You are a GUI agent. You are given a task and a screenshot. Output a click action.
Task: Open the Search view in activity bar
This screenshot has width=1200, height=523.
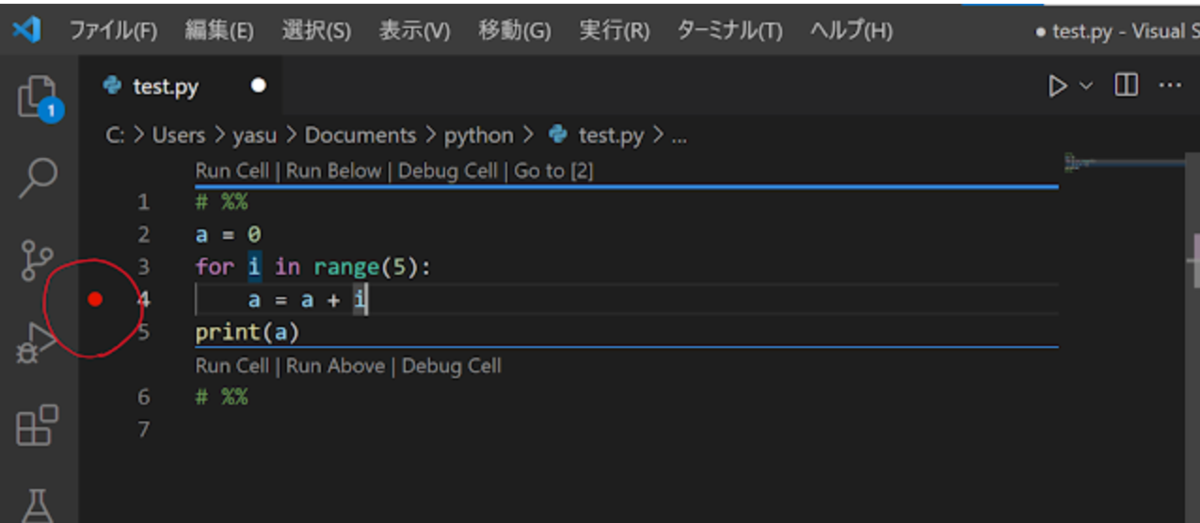tap(39, 177)
